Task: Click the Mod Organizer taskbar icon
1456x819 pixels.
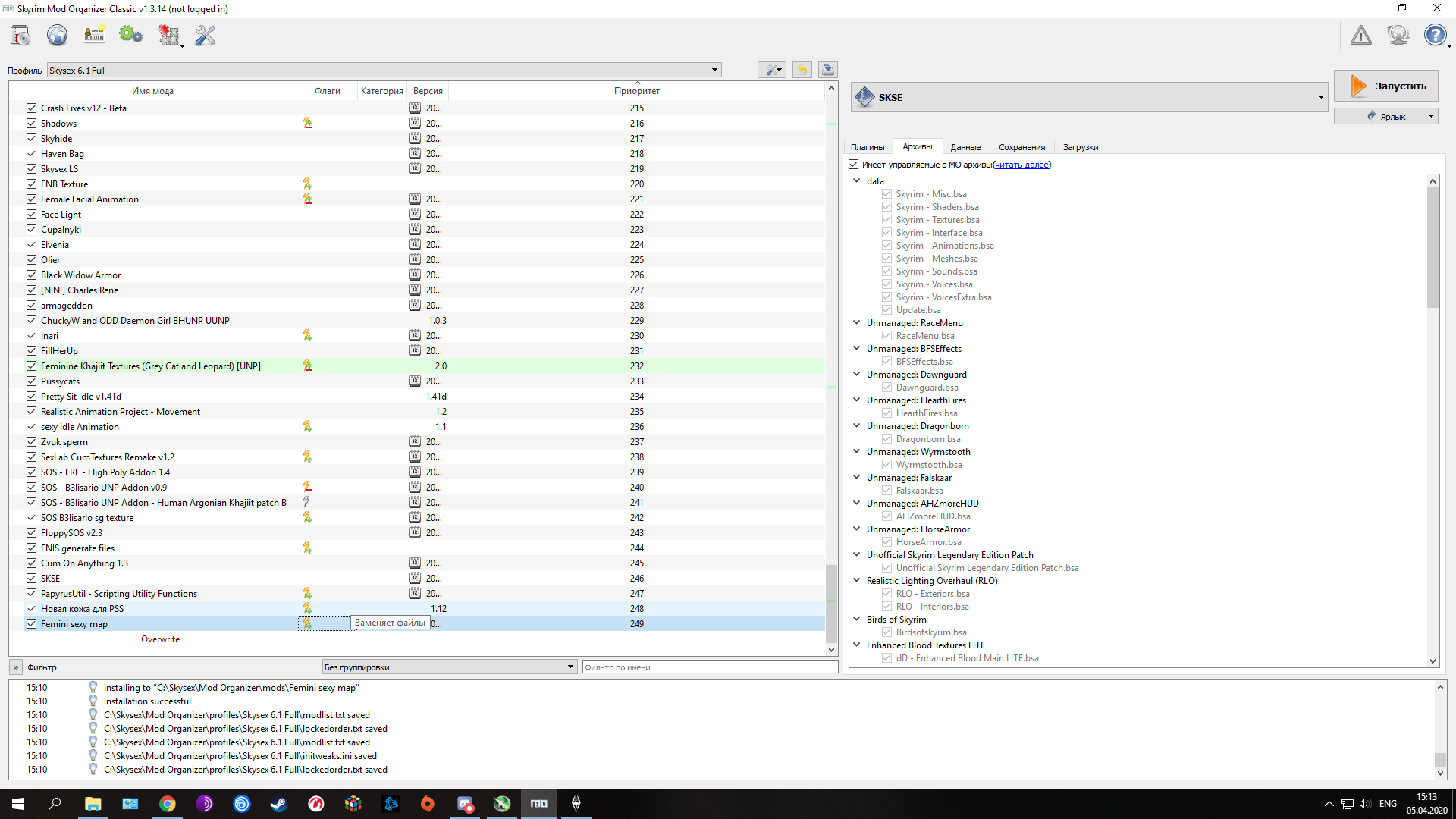Action: tap(539, 804)
